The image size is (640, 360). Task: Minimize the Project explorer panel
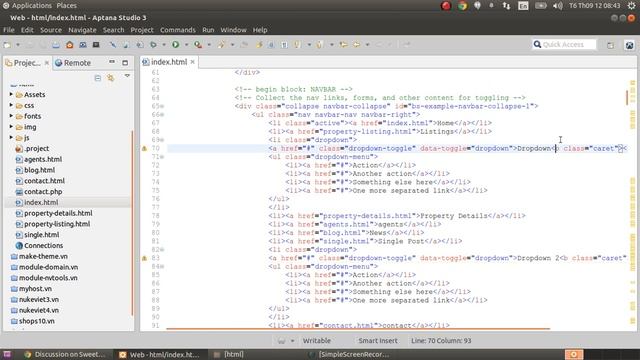coord(112,62)
